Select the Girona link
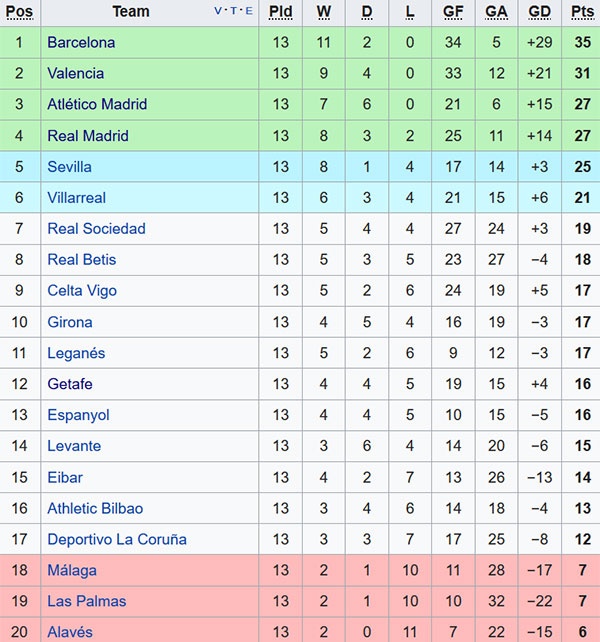The image size is (600, 642). click(x=69, y=322)
